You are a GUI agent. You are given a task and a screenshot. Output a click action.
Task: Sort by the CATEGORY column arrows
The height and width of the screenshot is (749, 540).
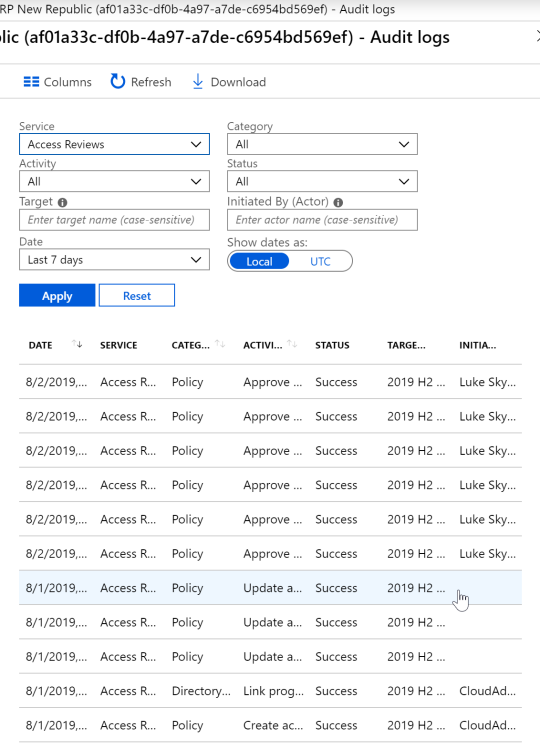[x=220, y=344]
